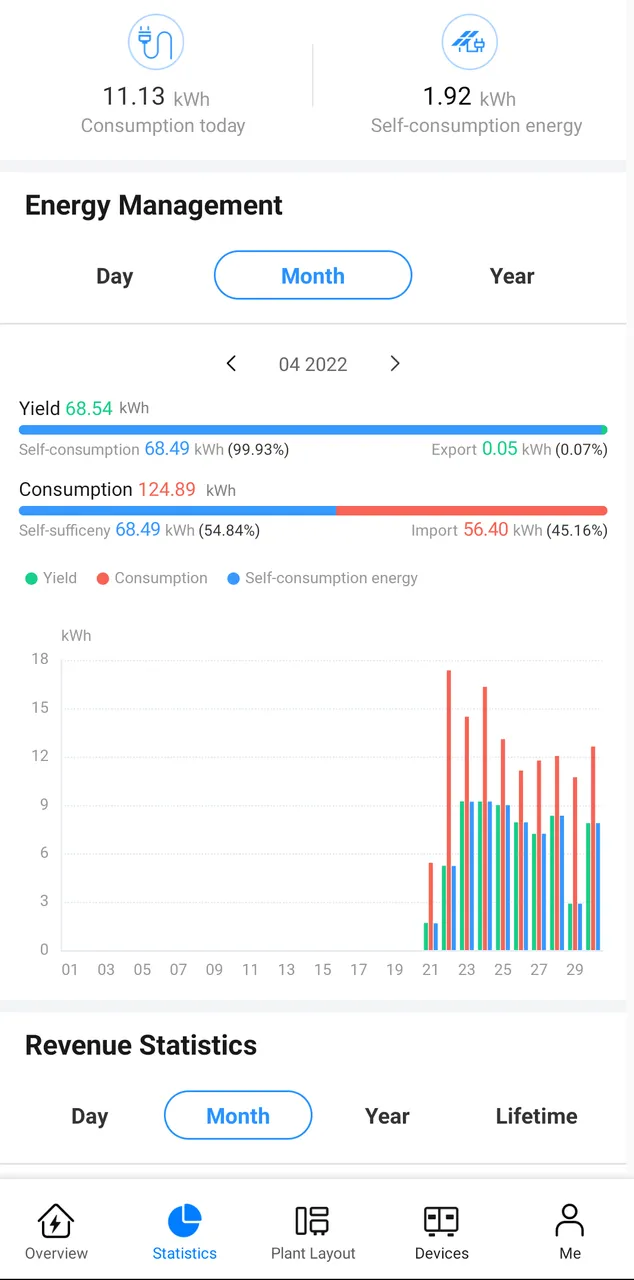
Task: Toggle the Consumption series in the chart legend
Action: pos(152,578)
